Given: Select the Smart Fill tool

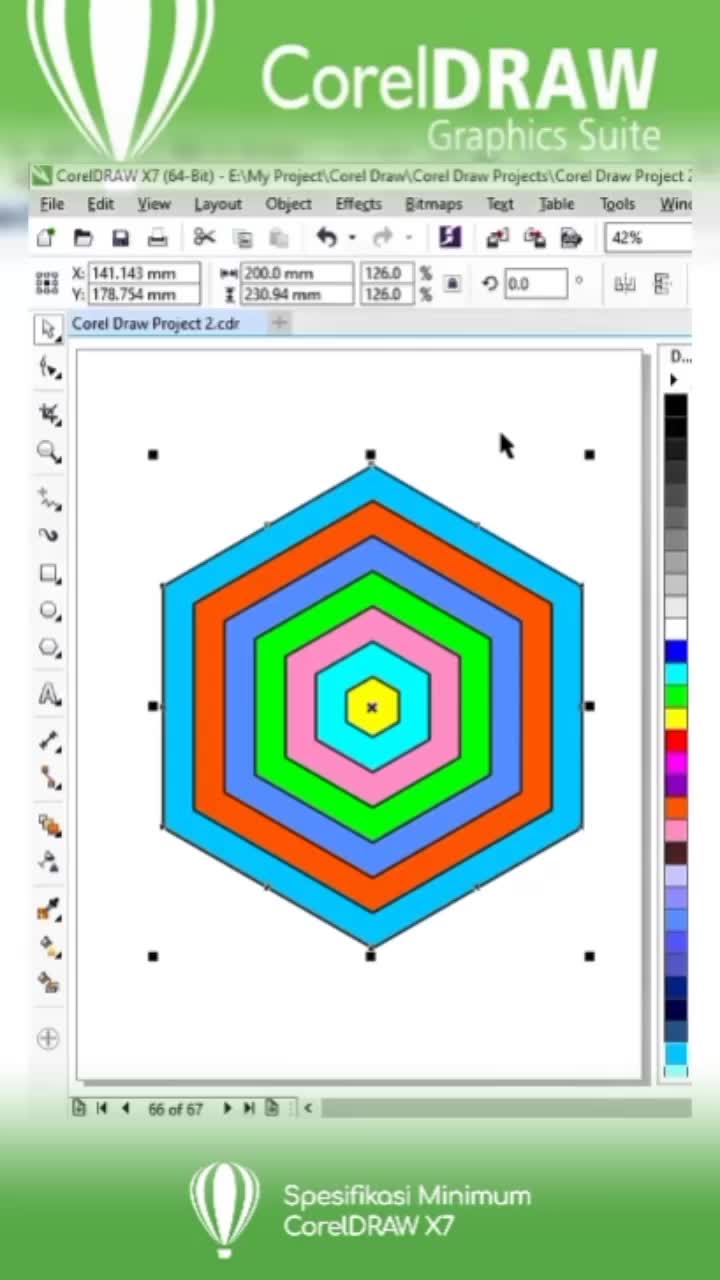Looking at the screenshot, I should (48, 981).
